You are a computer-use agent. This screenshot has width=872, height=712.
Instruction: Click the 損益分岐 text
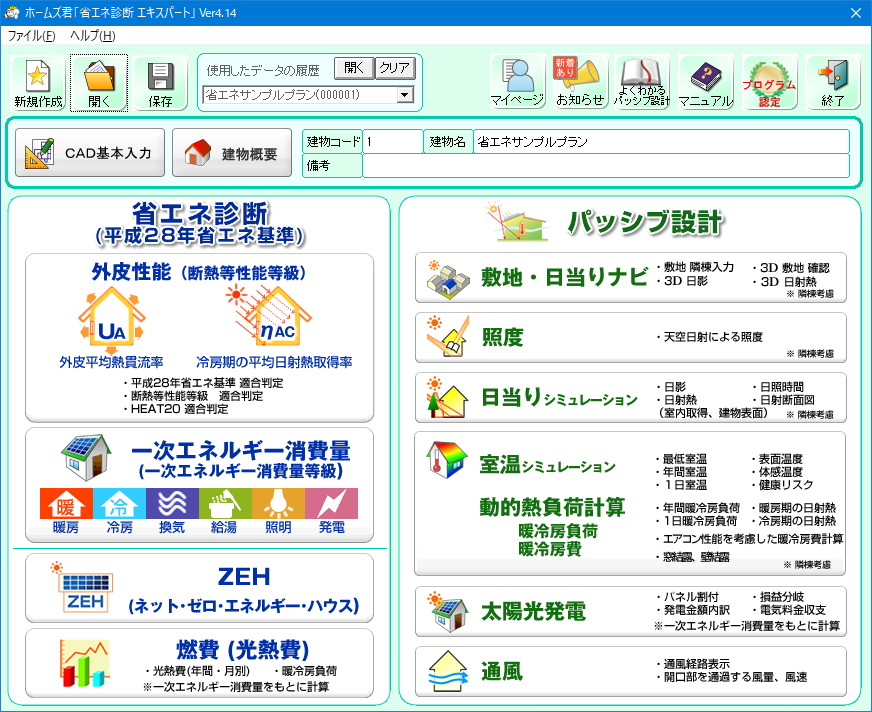tap(781, 597)
